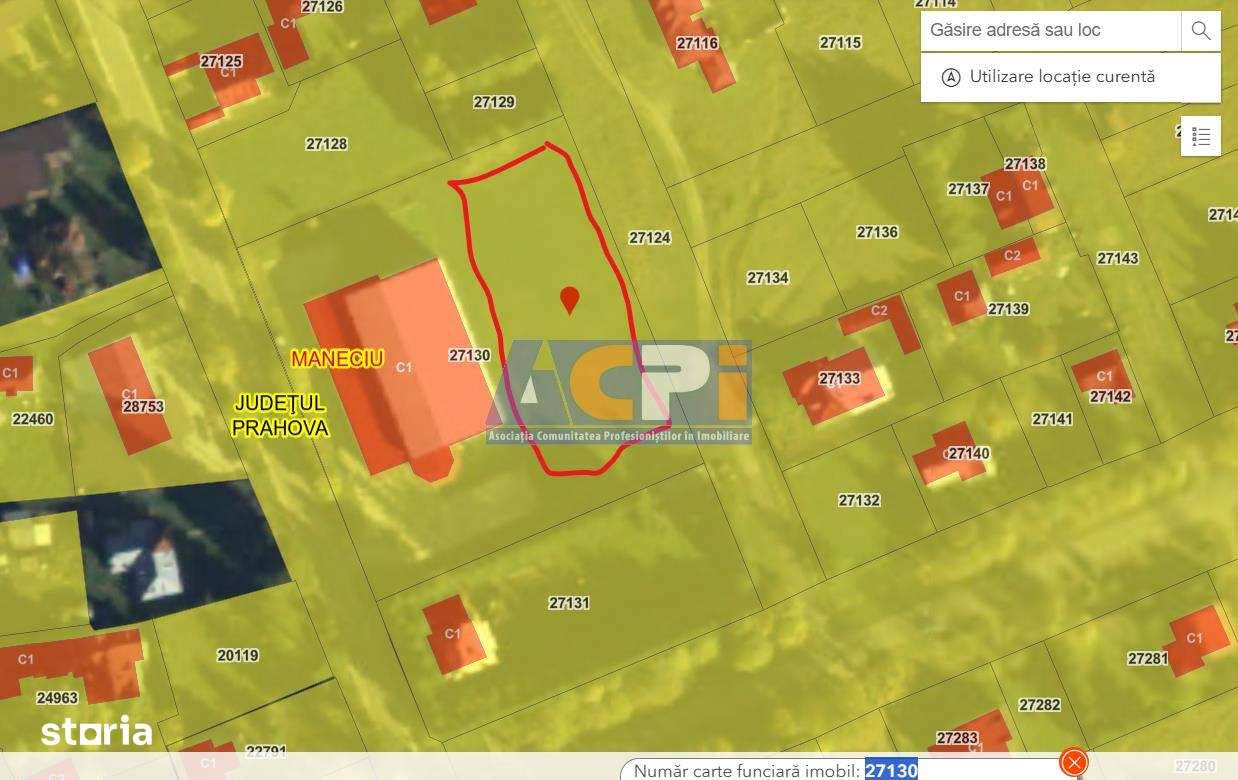Select parcel 22791 on the map
Screen dimensions: 1238x780
click(x=266, y=751)
